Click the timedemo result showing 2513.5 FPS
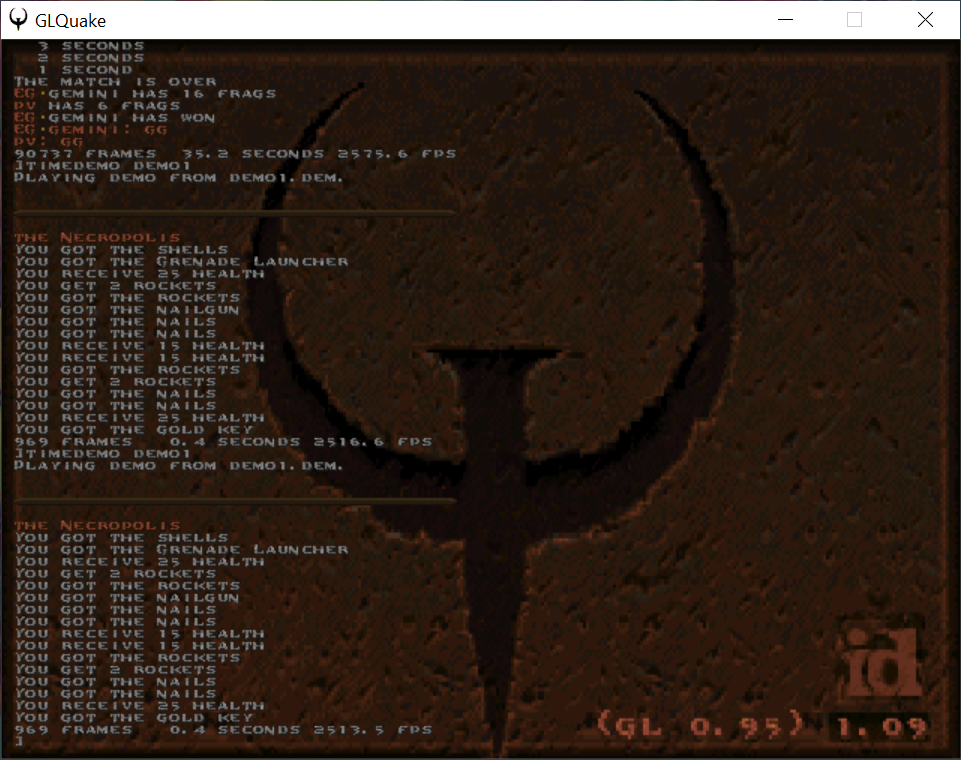The width and height of the screenshot is (961, 760). pyautogui.click(x=223, y=730)
